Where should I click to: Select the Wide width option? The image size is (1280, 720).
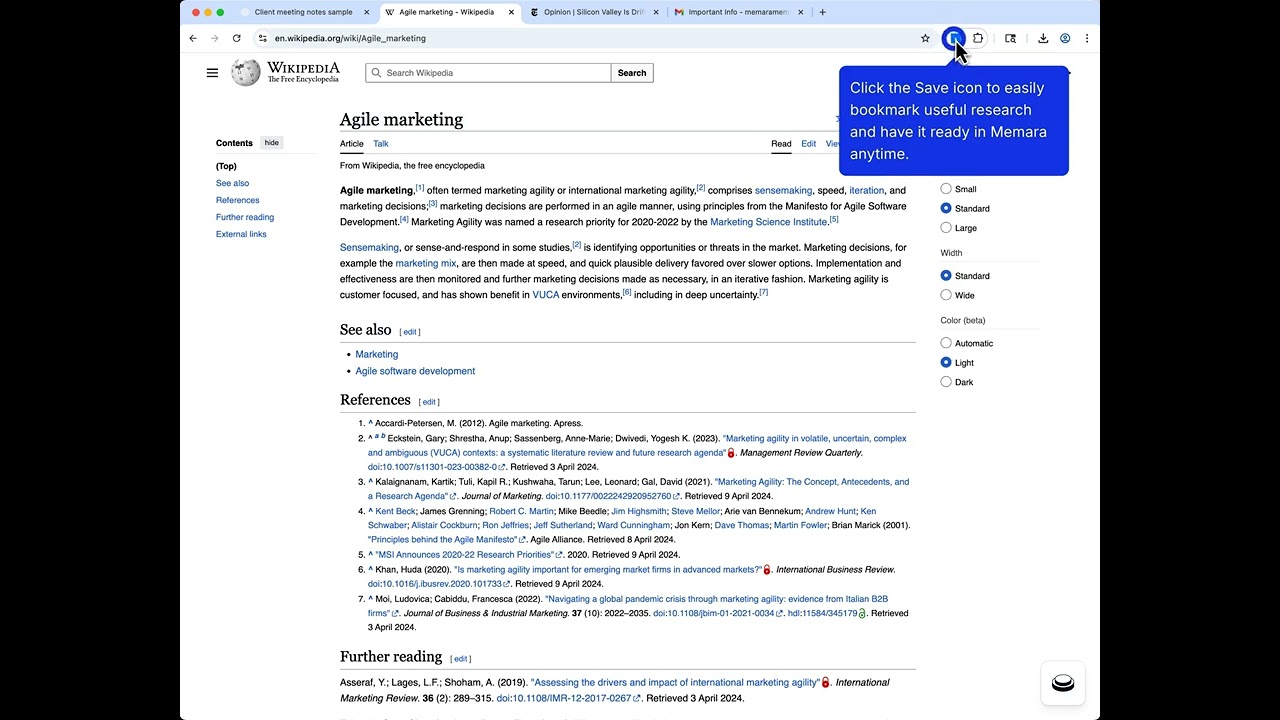pos(946,295)
